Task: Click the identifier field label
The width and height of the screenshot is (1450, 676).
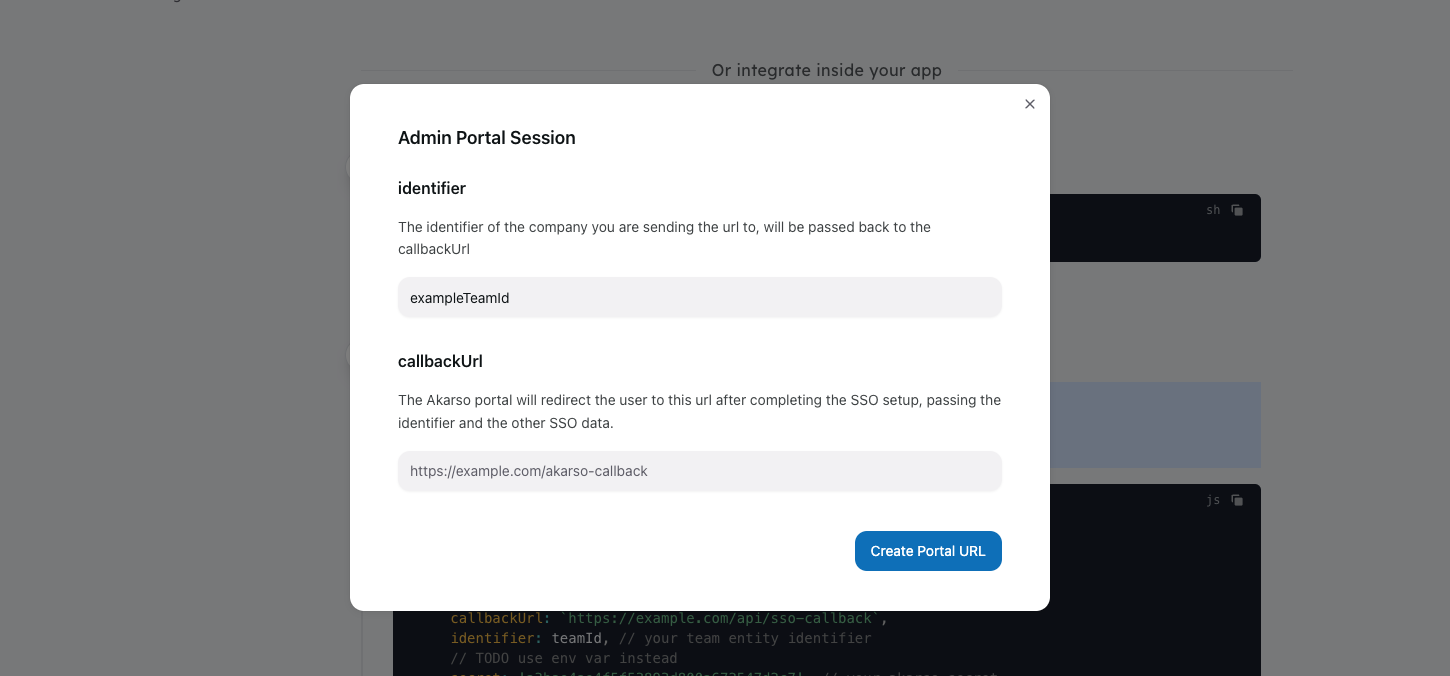Action: coord(431,188)
